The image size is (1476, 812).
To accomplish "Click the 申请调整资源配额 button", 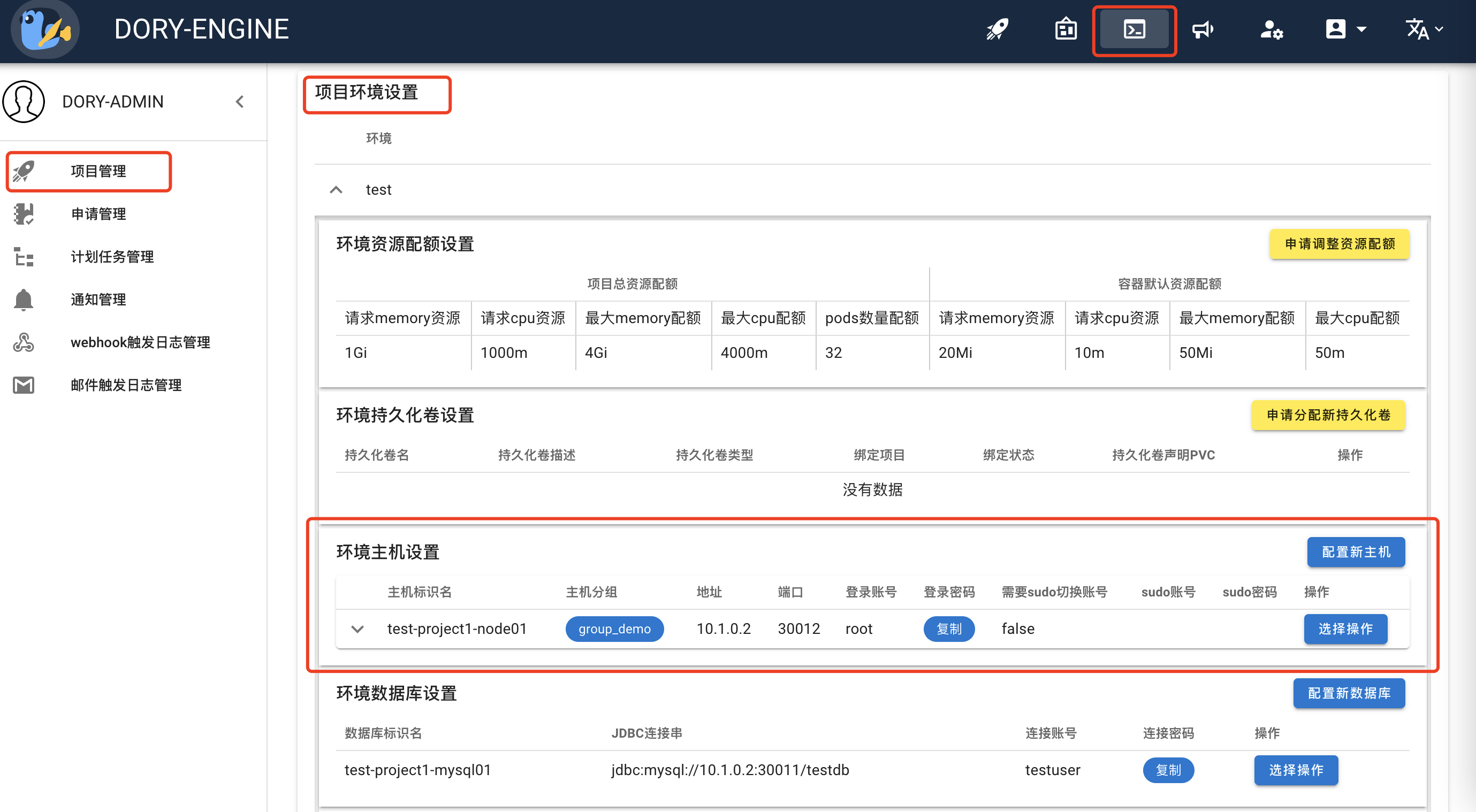I will [x=1339, y=244].
